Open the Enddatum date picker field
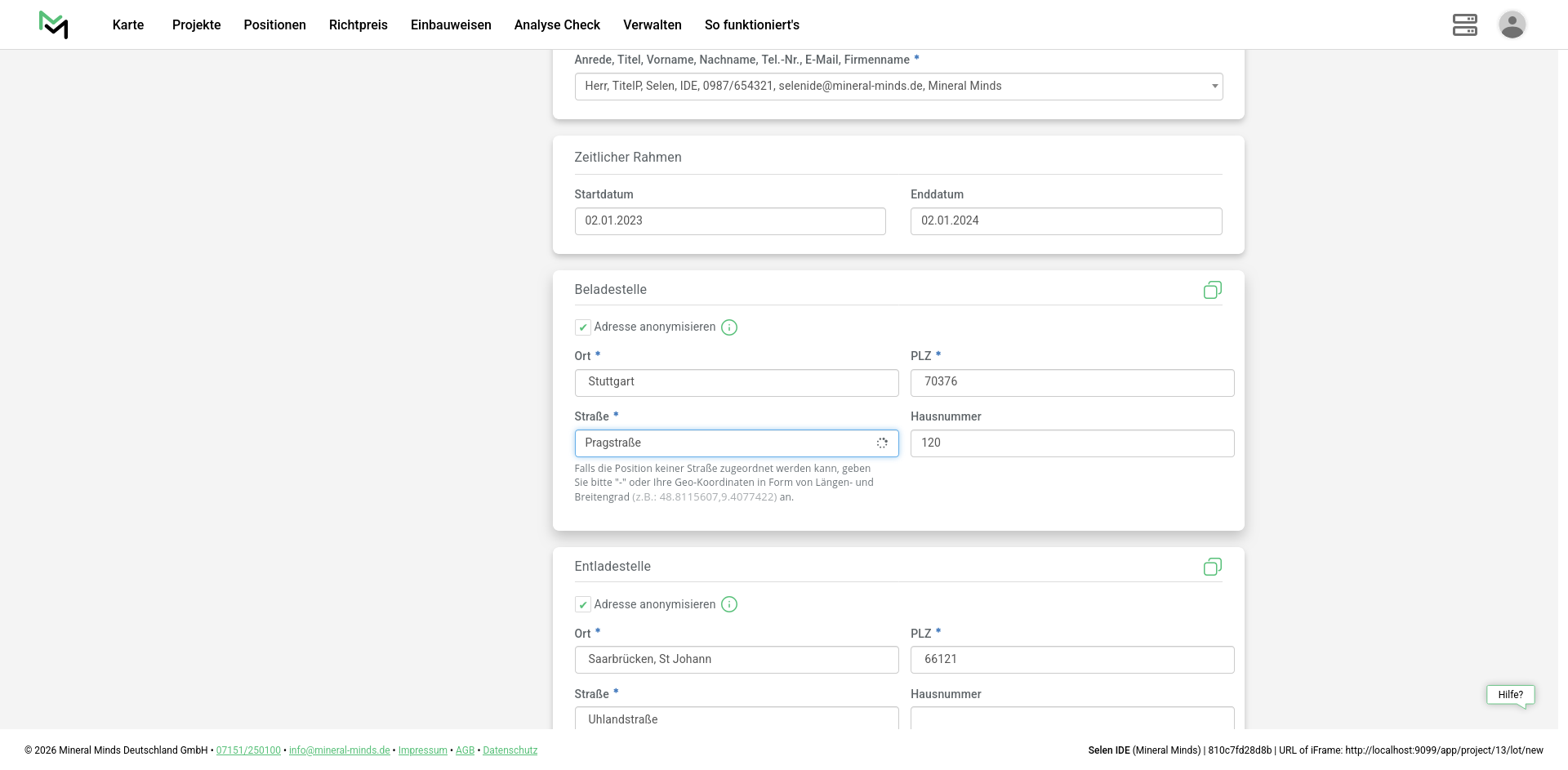The image size is (1568, 770). coord(1066,221)
